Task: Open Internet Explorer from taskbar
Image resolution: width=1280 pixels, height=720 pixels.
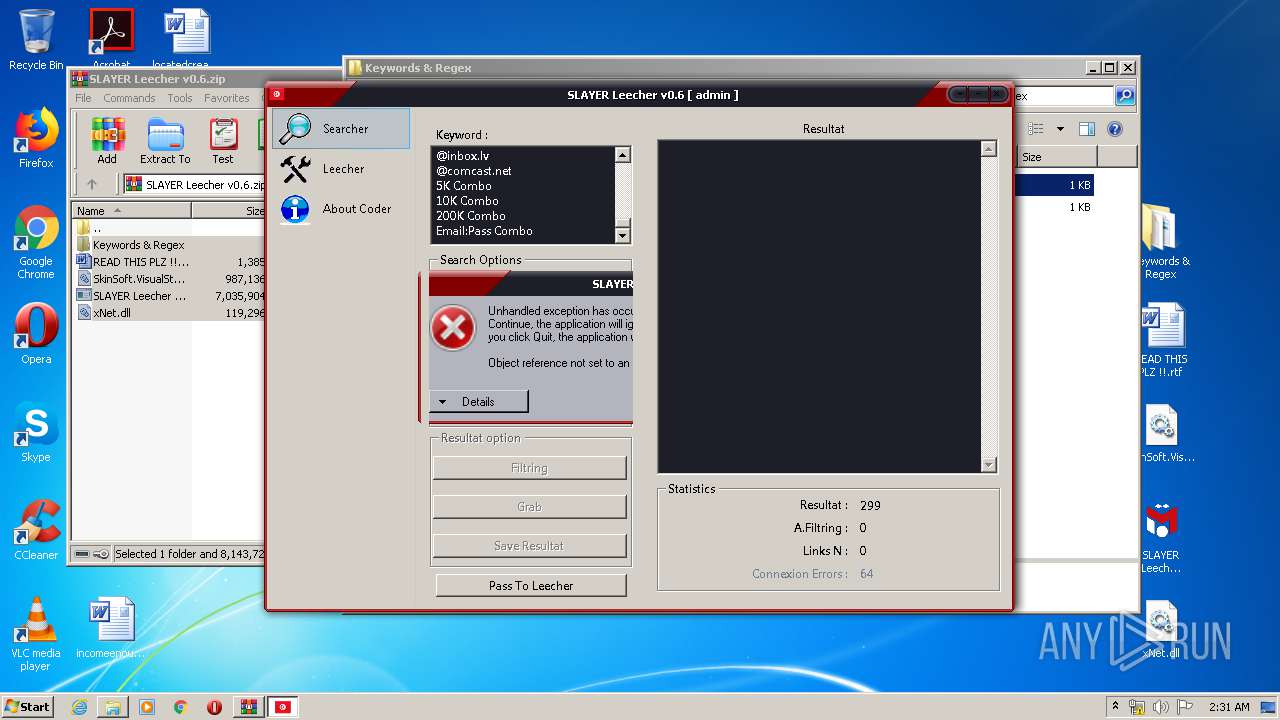Action: 80,707
